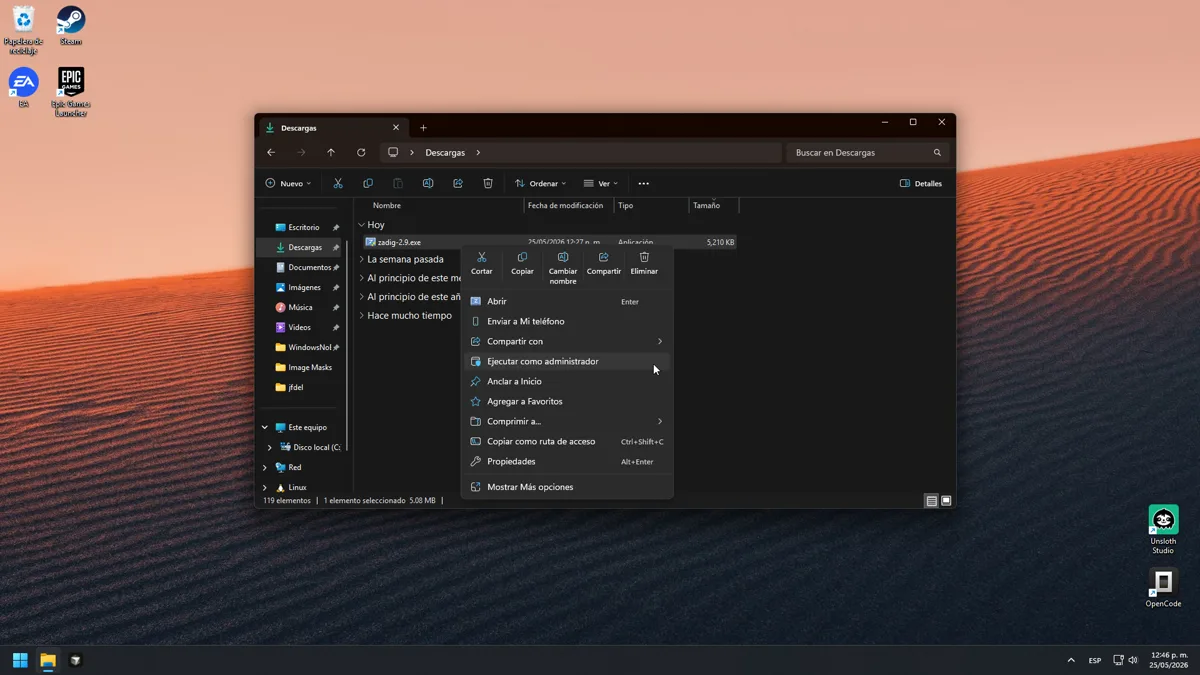Click the toolbar share icon

point(458,183)
